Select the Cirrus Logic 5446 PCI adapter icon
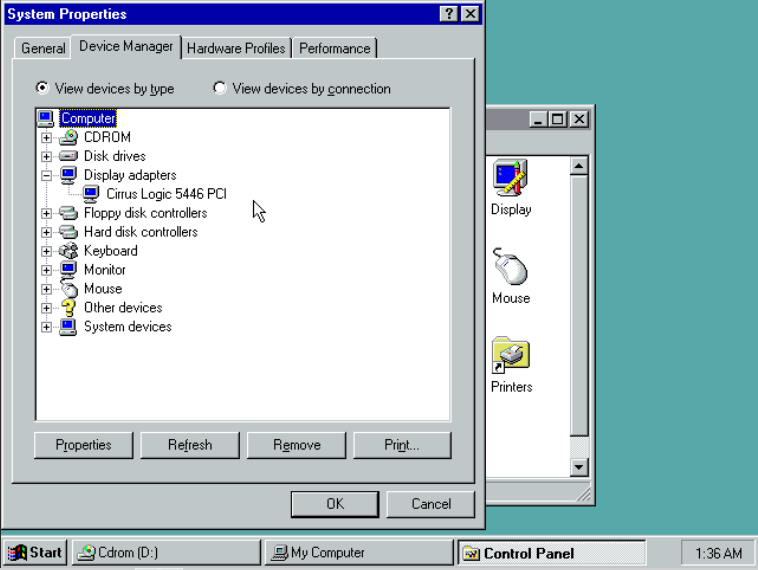The image size is (758, 570). (91, 194)
